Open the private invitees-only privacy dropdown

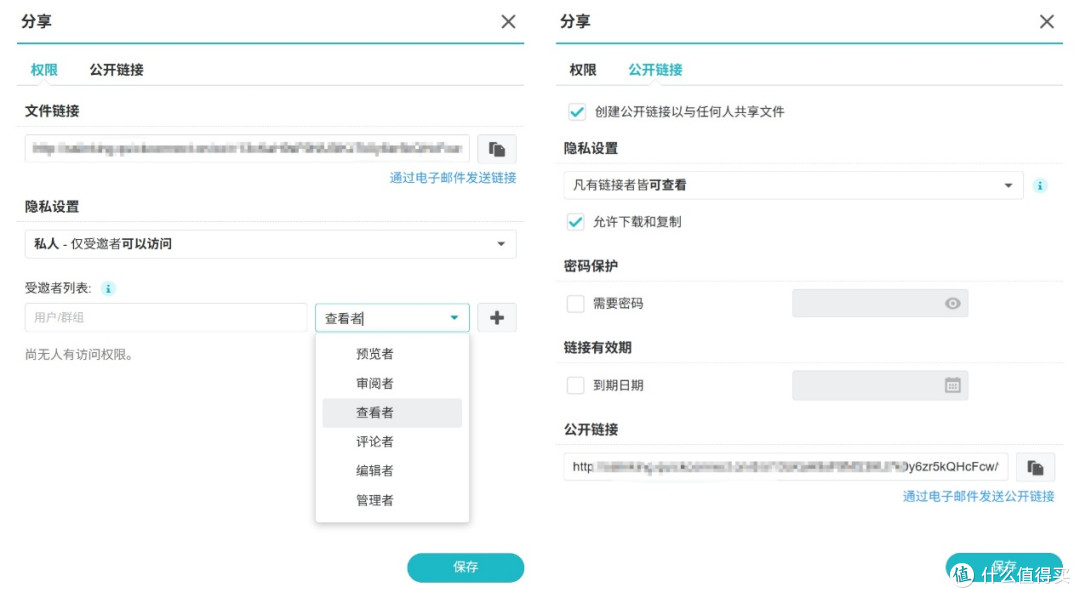point(270,244)
